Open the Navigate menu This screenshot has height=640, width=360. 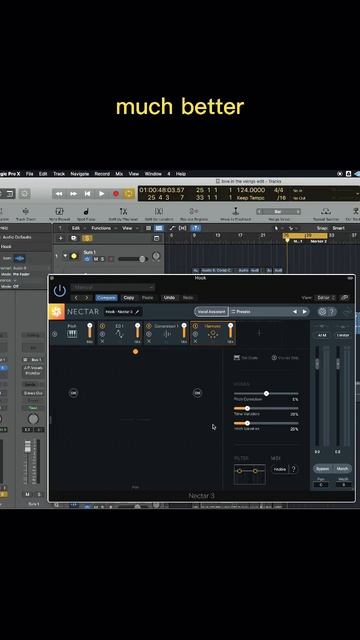pyautogui.click(x=80, y=174)
